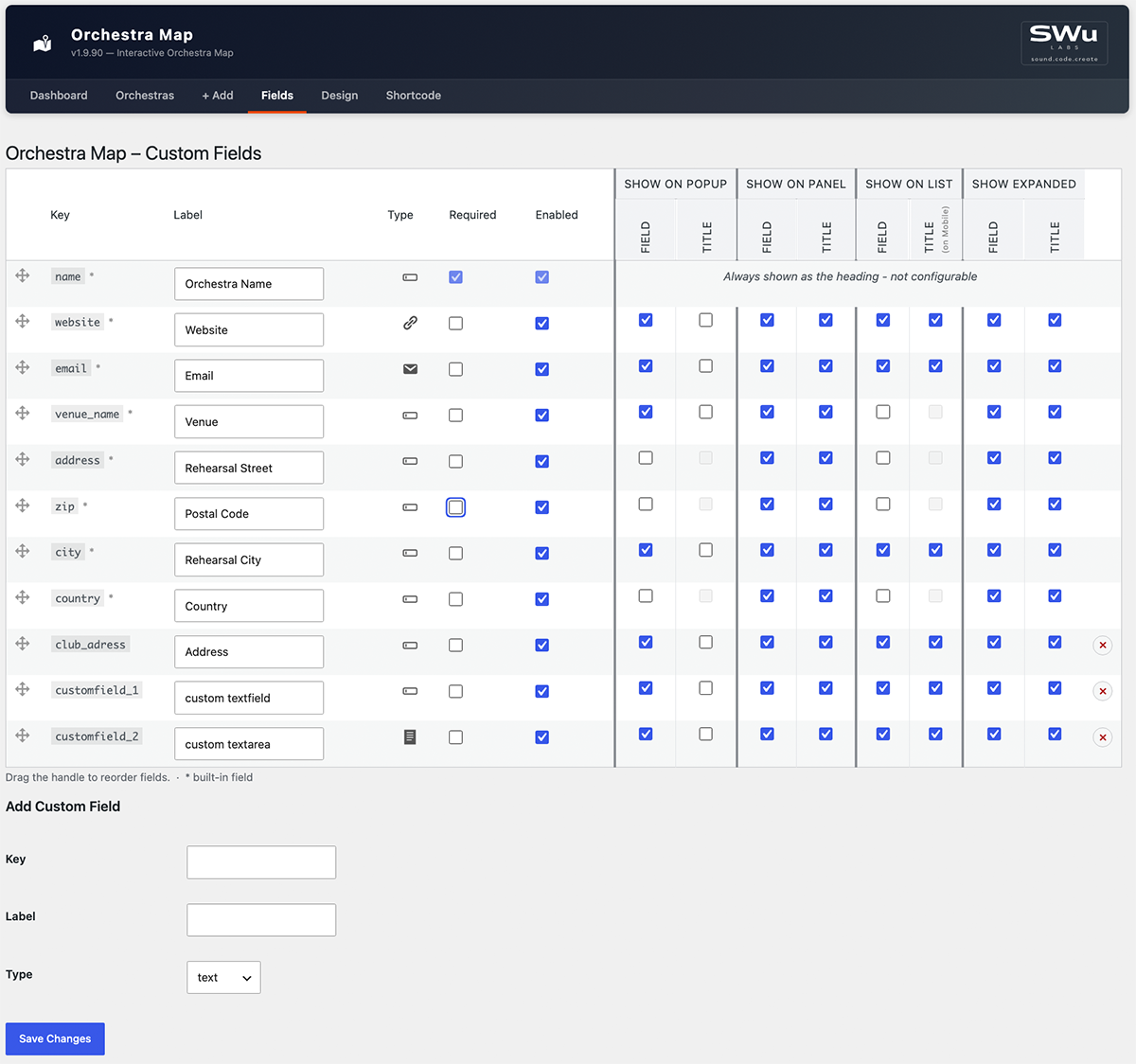Uncheck expanded title for country row

[x=1055, y=596]
